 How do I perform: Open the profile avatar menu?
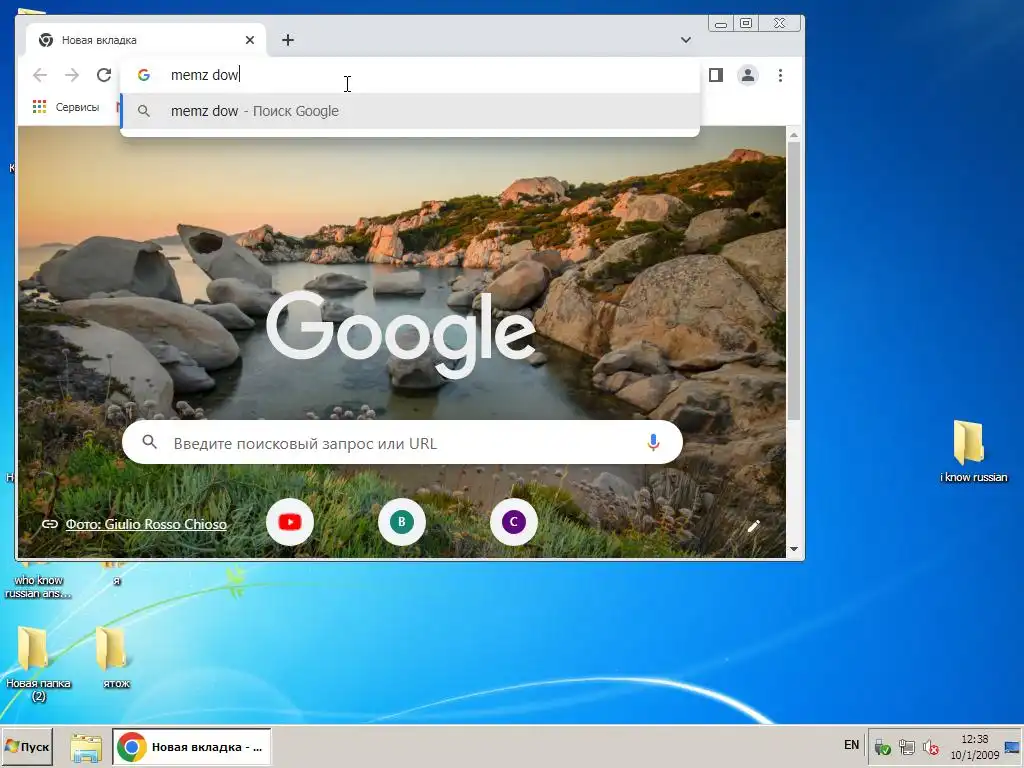click(748, 75)
